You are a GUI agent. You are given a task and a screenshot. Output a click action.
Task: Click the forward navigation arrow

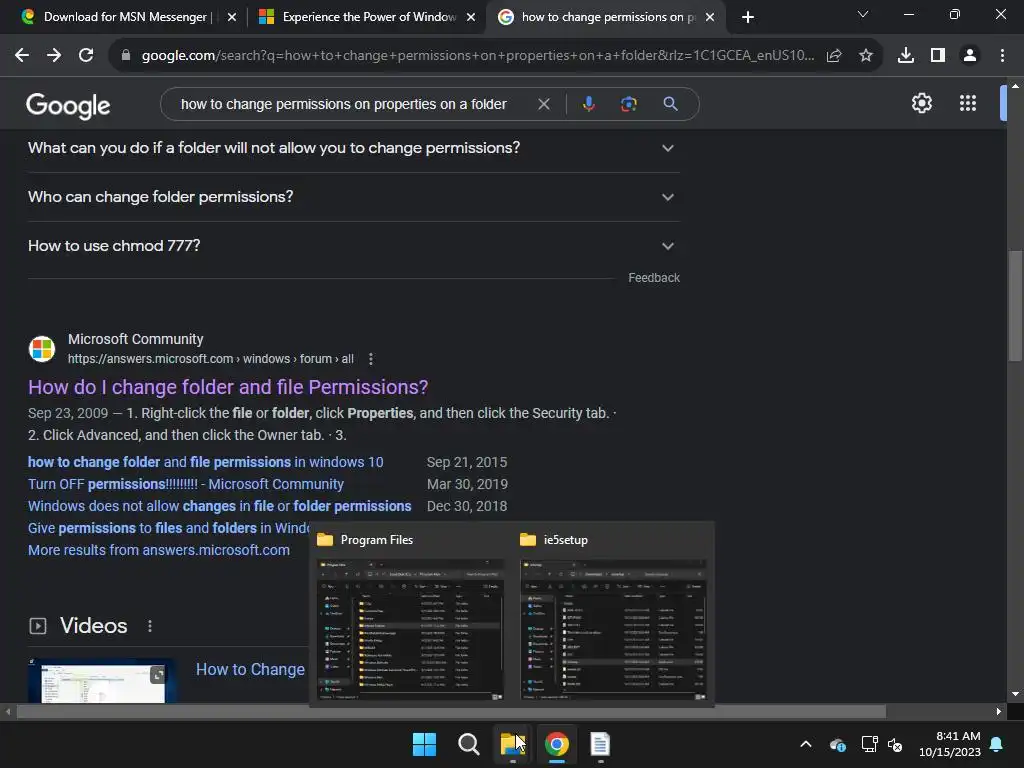coord(54,56)
